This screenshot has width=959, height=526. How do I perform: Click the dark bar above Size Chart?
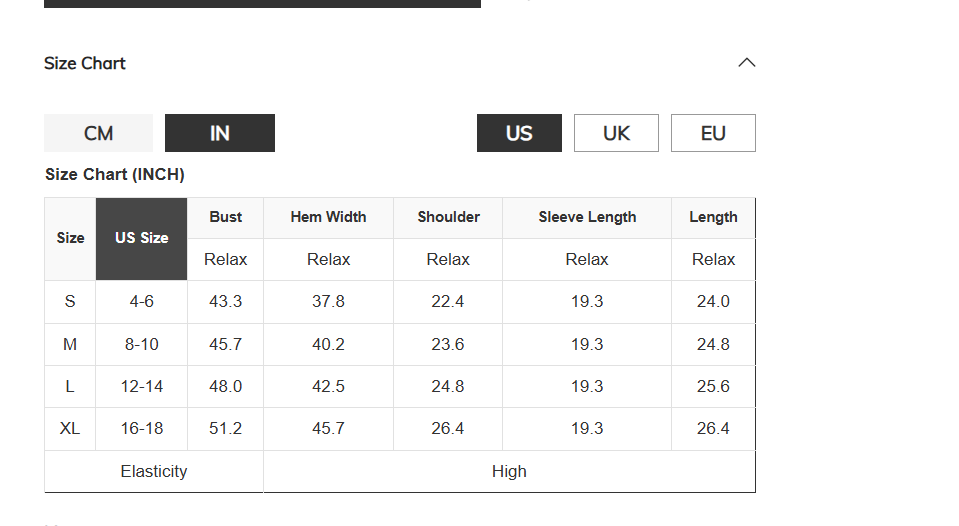(262, 4)
